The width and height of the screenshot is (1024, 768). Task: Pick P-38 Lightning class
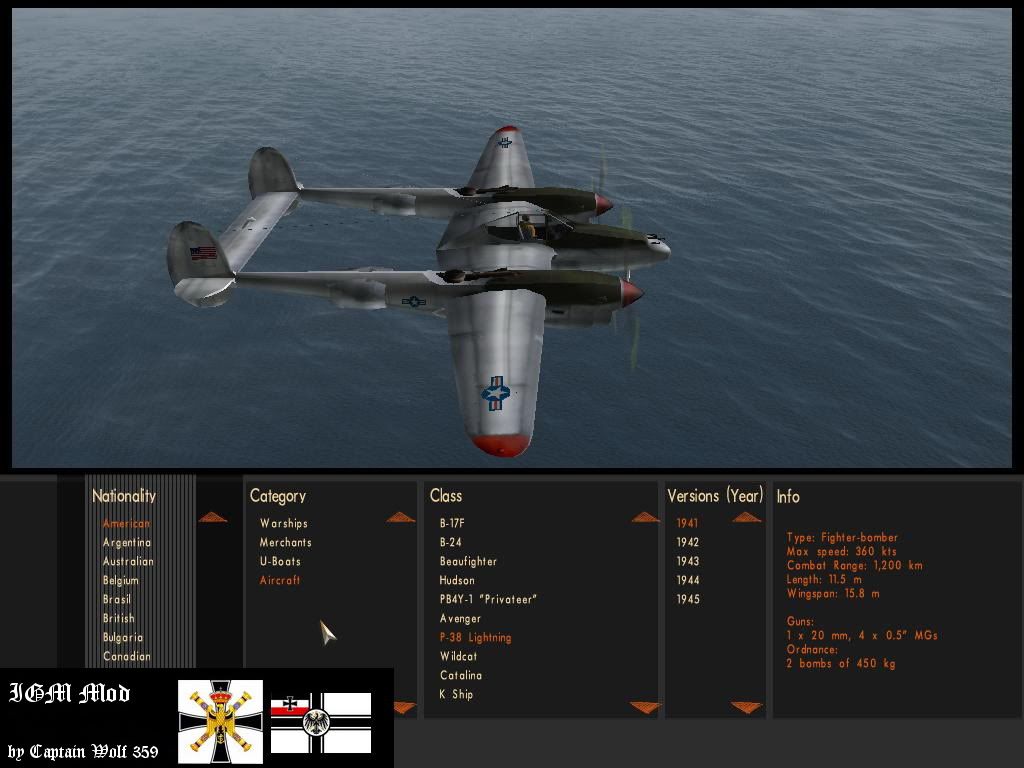pyautogui.click(x=475, y=637)
